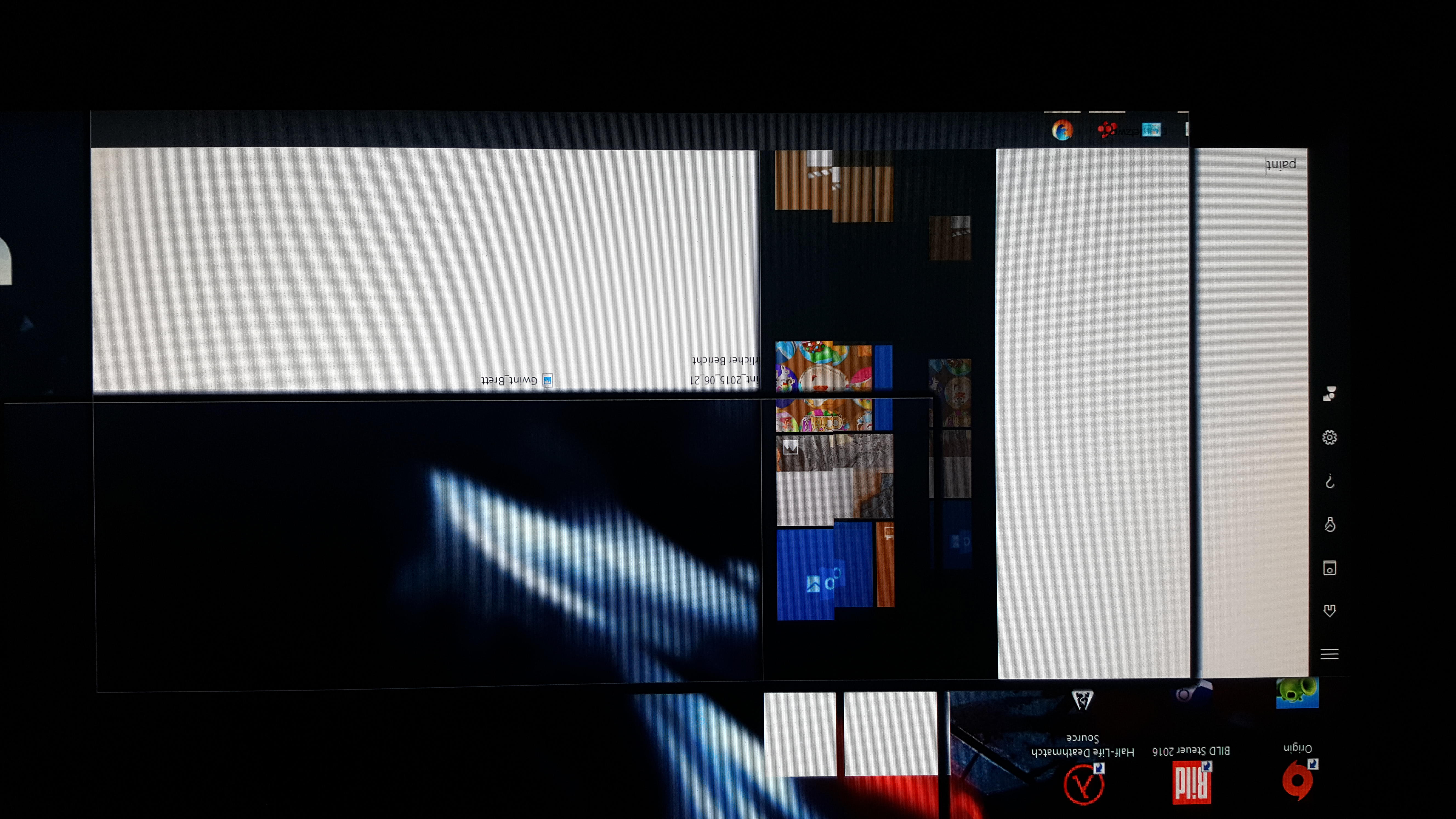
Task: Open the hamburger menu in search sidebar
Action: click(x=1329, y=654)
